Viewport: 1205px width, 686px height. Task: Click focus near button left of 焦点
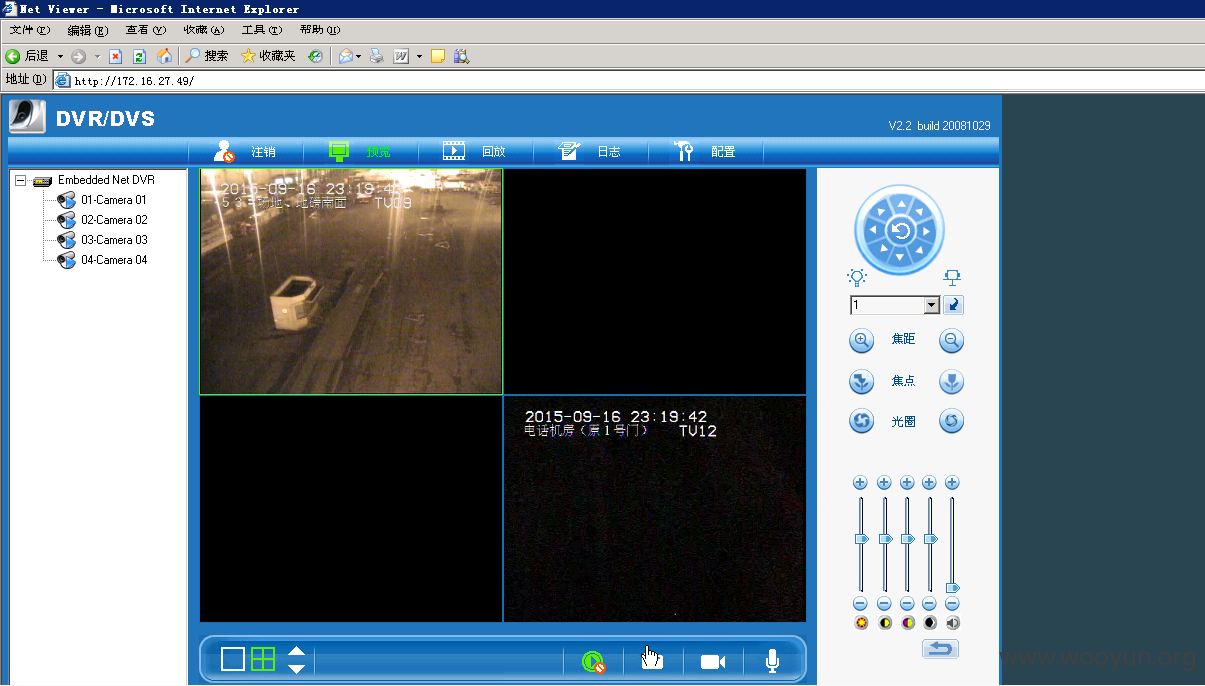coord(861,382)
